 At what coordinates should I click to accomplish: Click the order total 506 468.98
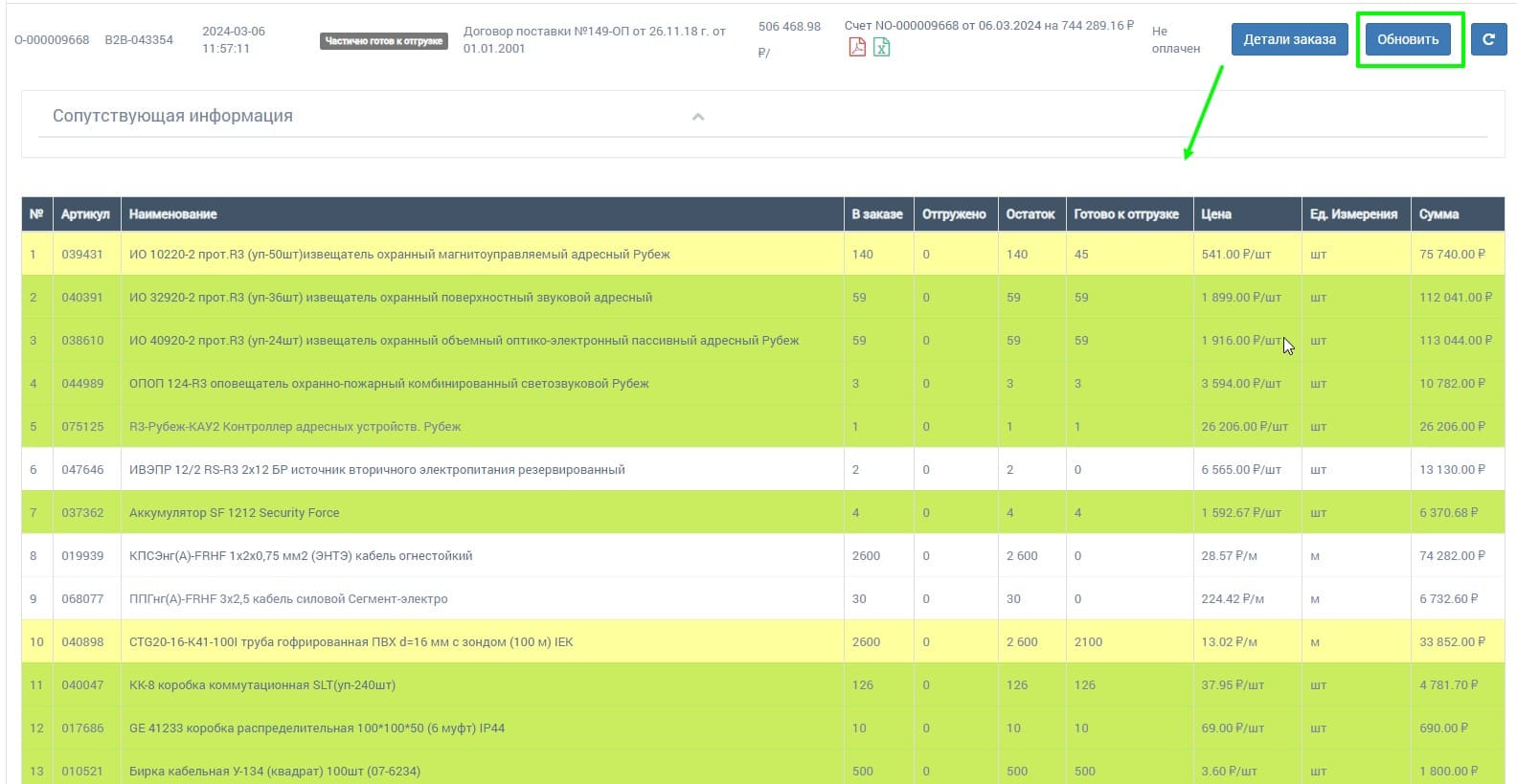pos(789,27)
